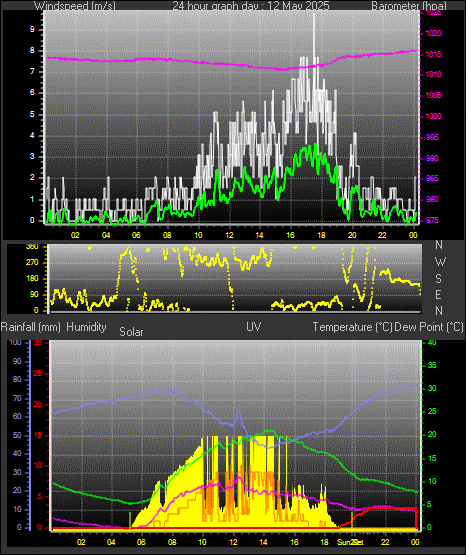466x555 pixels.
Task: Click the Sunset marker on bottom time axis
Action: click(350, 542)
